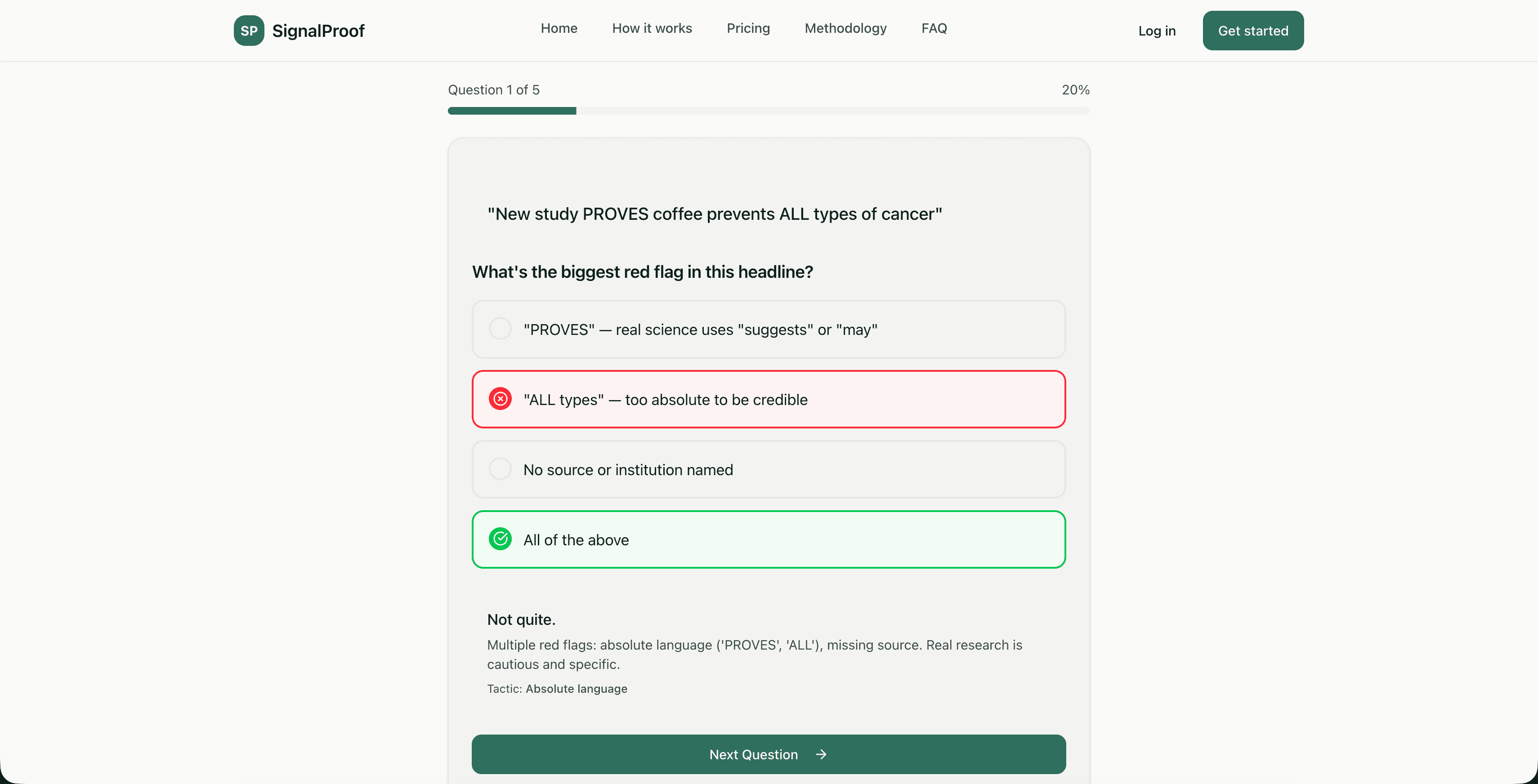Open the Methodology section
The width and height of the screenshot is (1538, 784).
click(x=845, y=28)
